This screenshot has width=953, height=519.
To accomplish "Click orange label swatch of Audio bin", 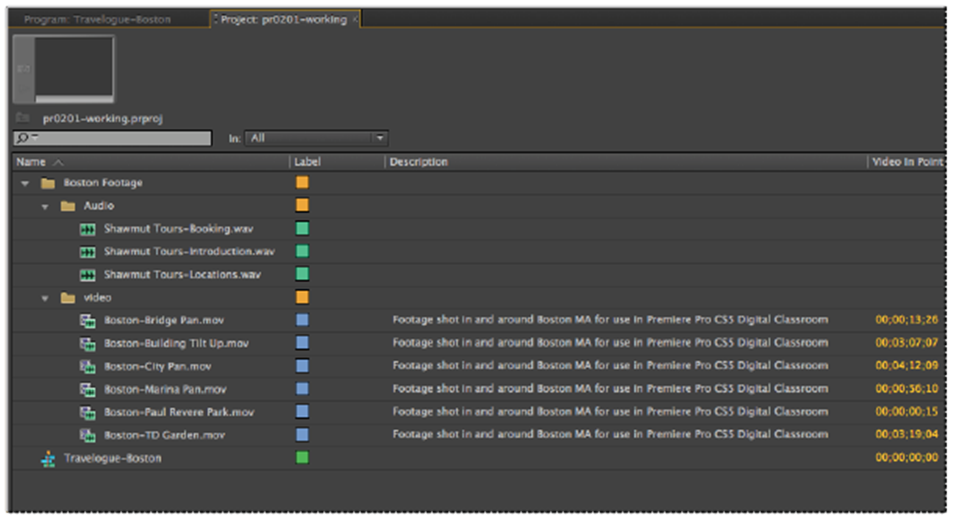I will pos(302,205).
